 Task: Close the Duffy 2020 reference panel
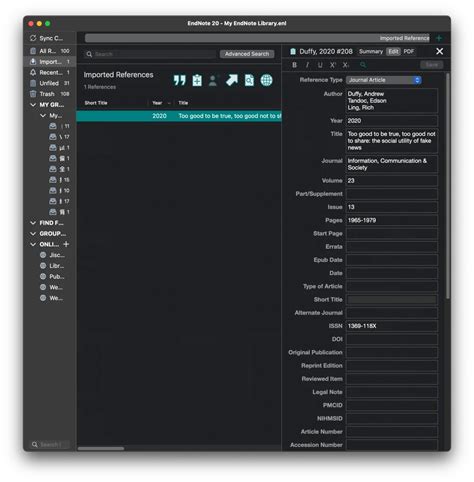[x=440, y=51]
